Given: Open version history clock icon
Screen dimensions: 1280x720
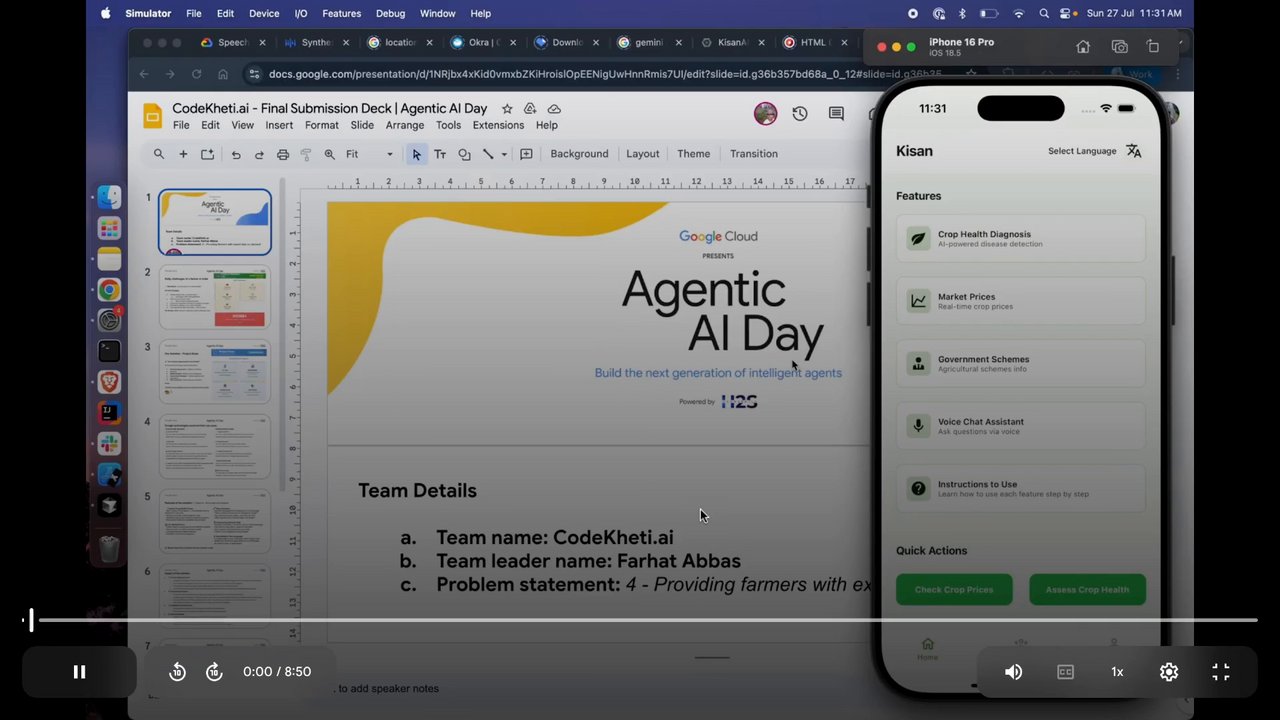Looking at the screenshot, I should click(x=800, y=114).
